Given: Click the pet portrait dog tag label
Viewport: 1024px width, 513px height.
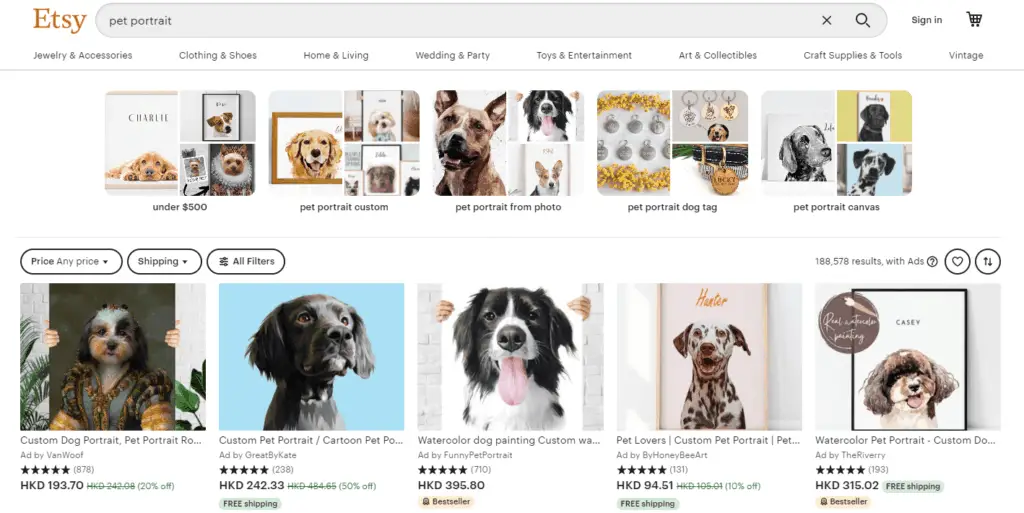Looking at the screenshot, I should tap(672, 207).
